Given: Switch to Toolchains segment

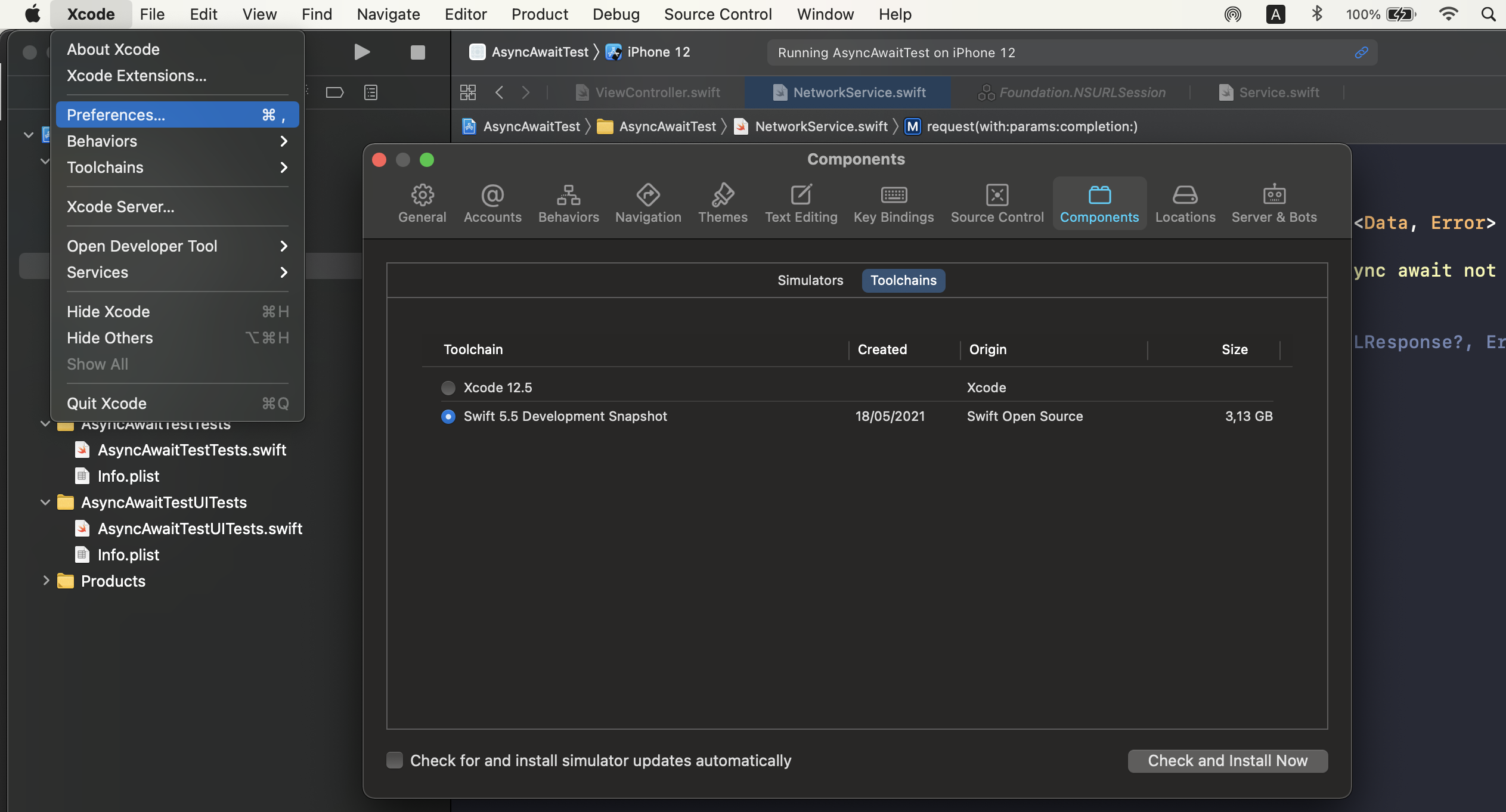Looking at the screenshot, I should pos(903,280).
